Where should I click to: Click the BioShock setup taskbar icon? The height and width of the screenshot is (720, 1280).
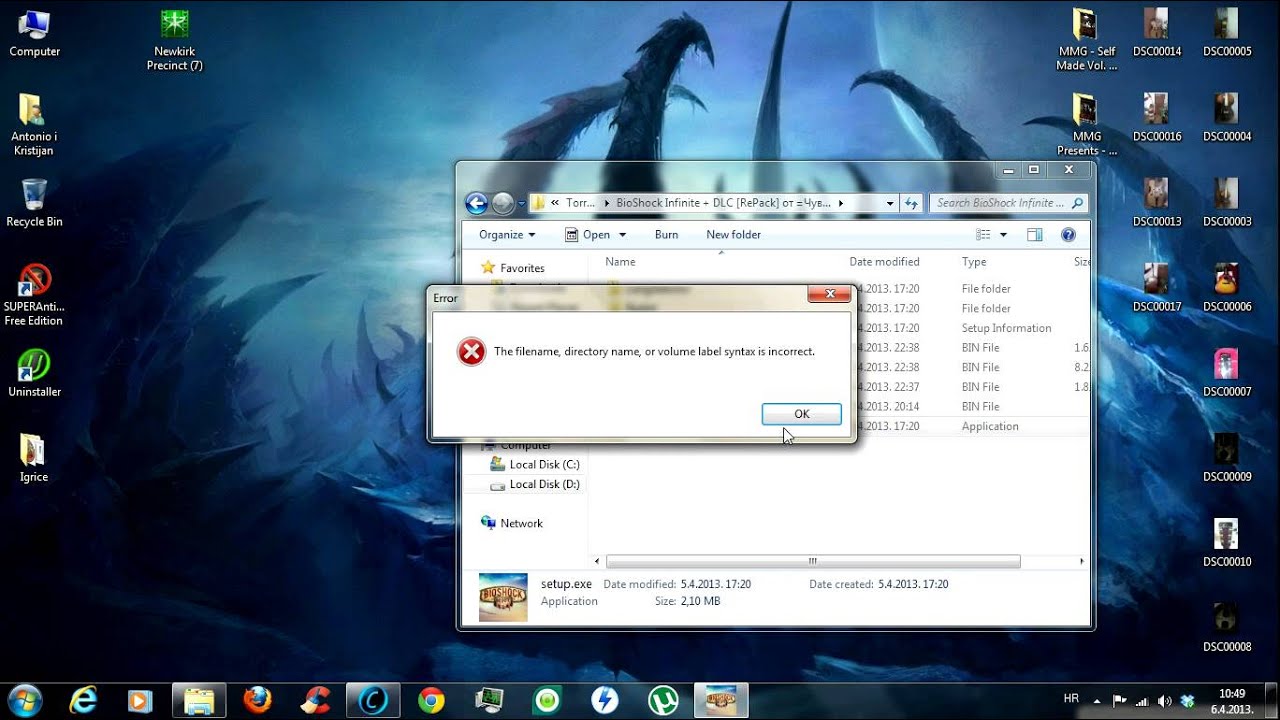tap(720, 700)
